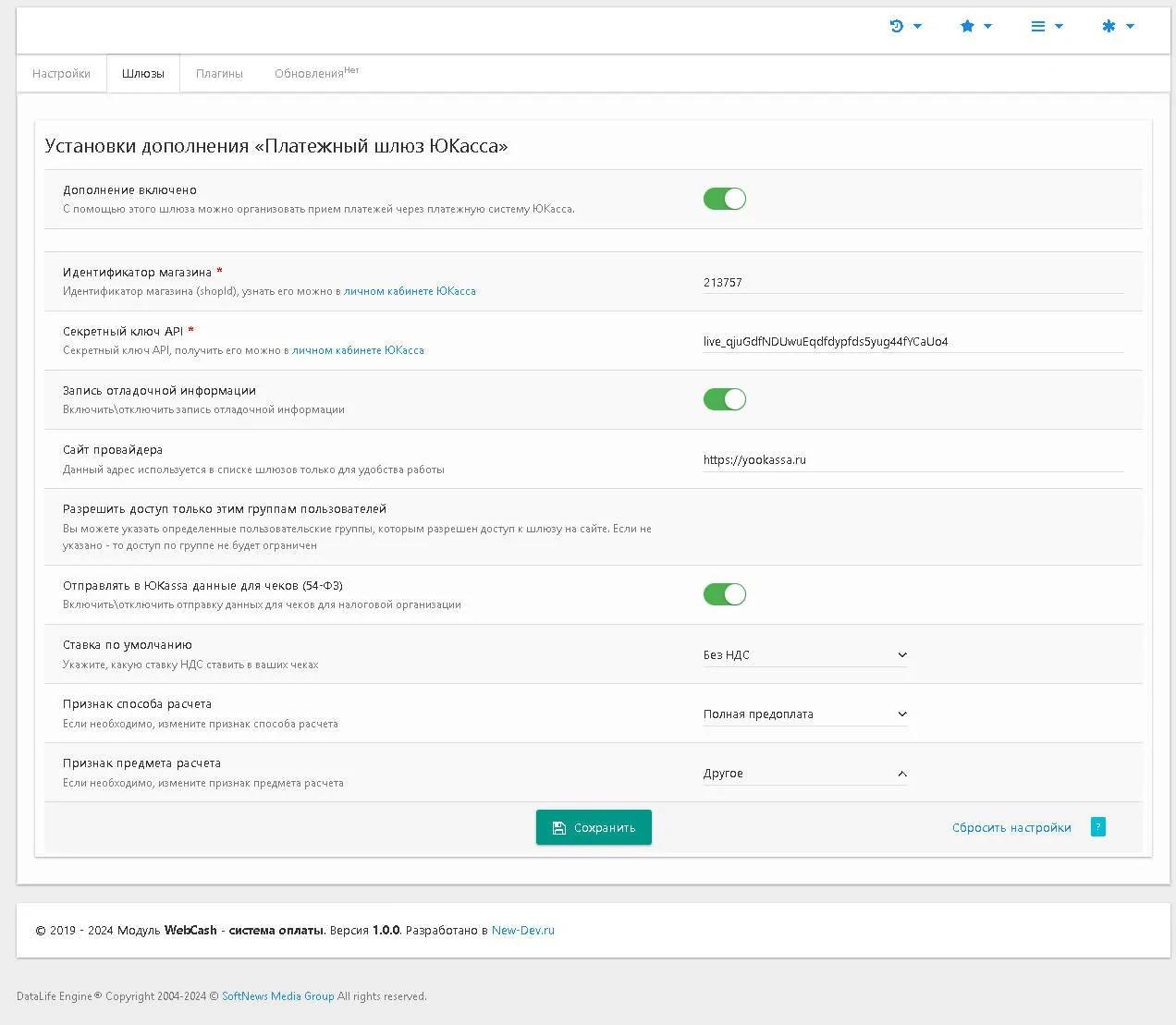This screenshot has height=1025, width=1176.
Task: Open 'личном кабинете ЮКасса' link under shop identifier
Action: tap(410, 291)
